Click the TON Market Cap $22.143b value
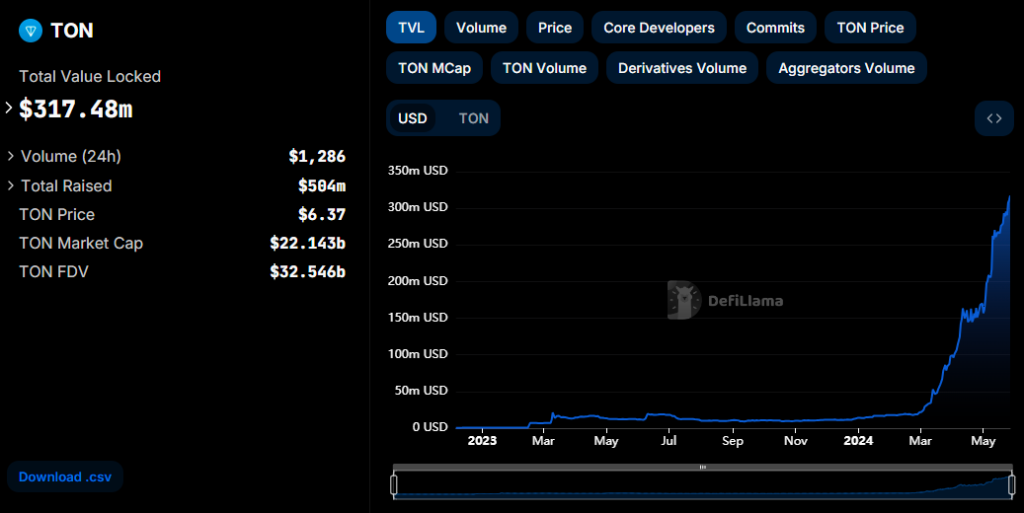The height and width of the screenshot is (513, 1024). (308, 243)
